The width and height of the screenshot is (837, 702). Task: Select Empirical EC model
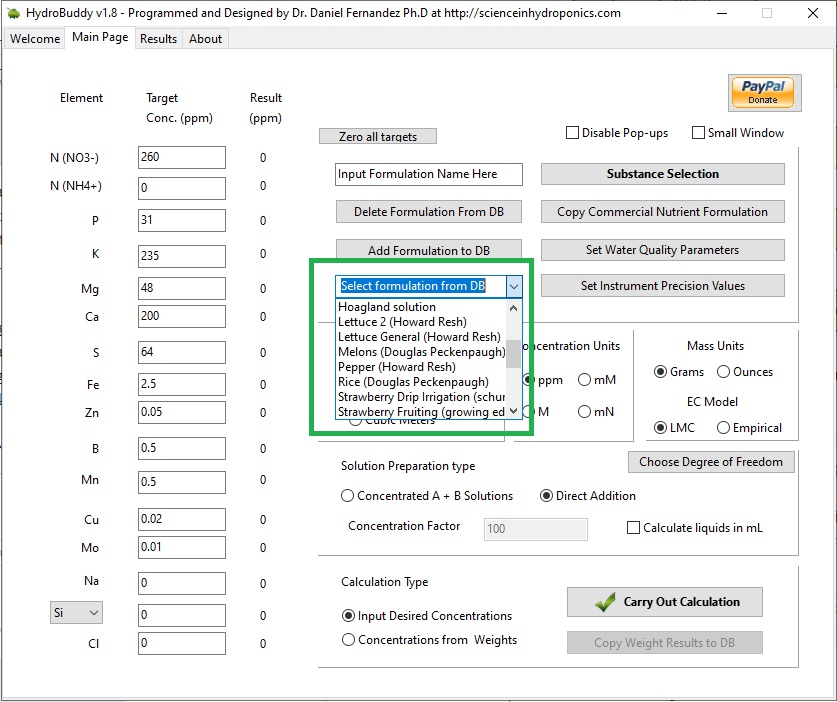[723, 428]
